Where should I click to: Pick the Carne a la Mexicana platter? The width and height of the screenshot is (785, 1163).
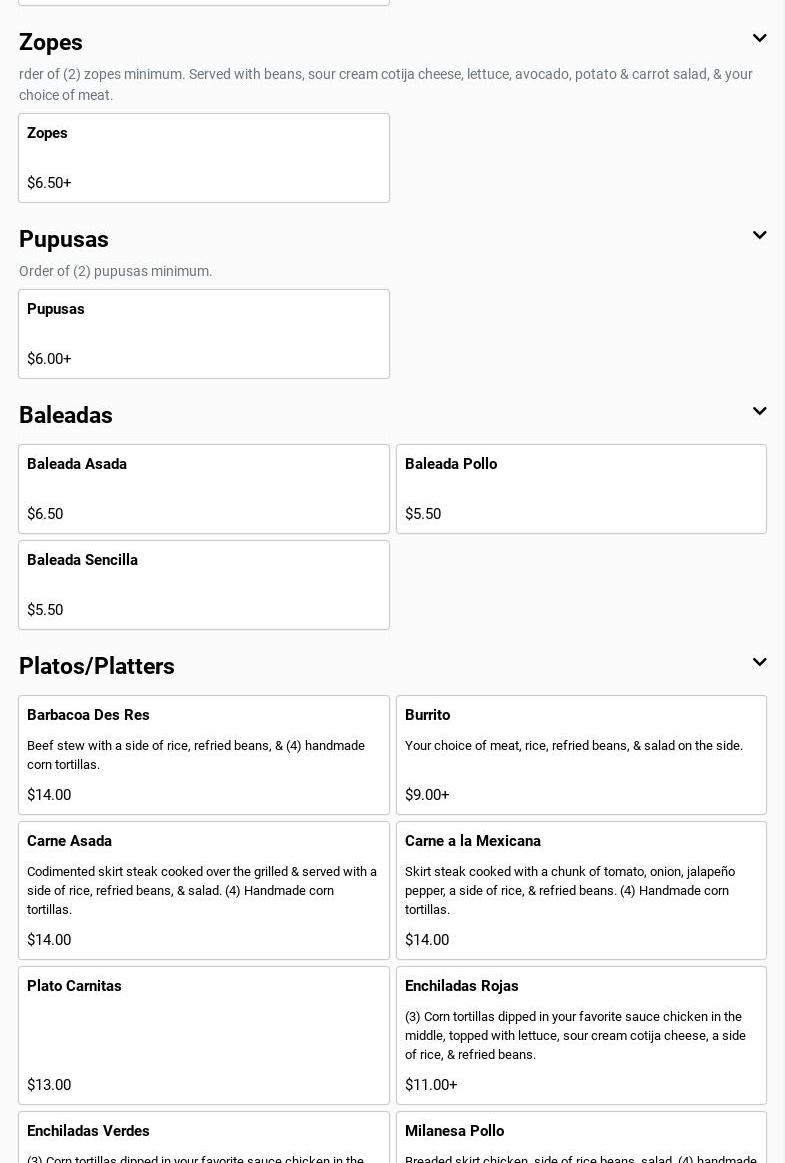click(581, 890)
